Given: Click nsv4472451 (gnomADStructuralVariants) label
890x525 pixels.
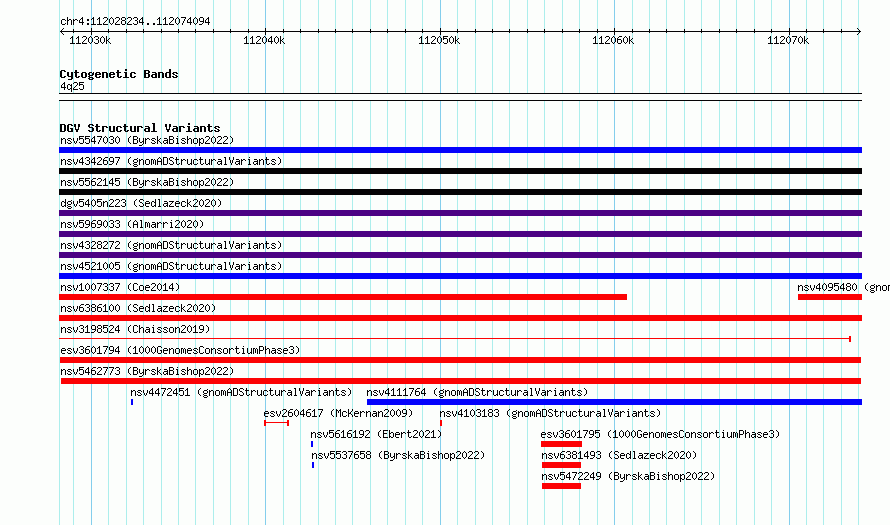Looking at the screenshot, I should click(x=241, y=392).
